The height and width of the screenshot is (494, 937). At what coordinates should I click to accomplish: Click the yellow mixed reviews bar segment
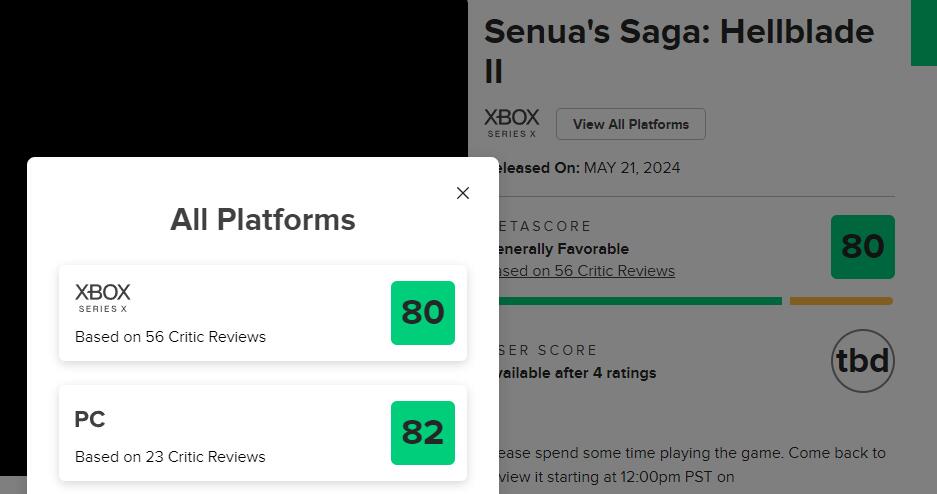pos(841,301)
